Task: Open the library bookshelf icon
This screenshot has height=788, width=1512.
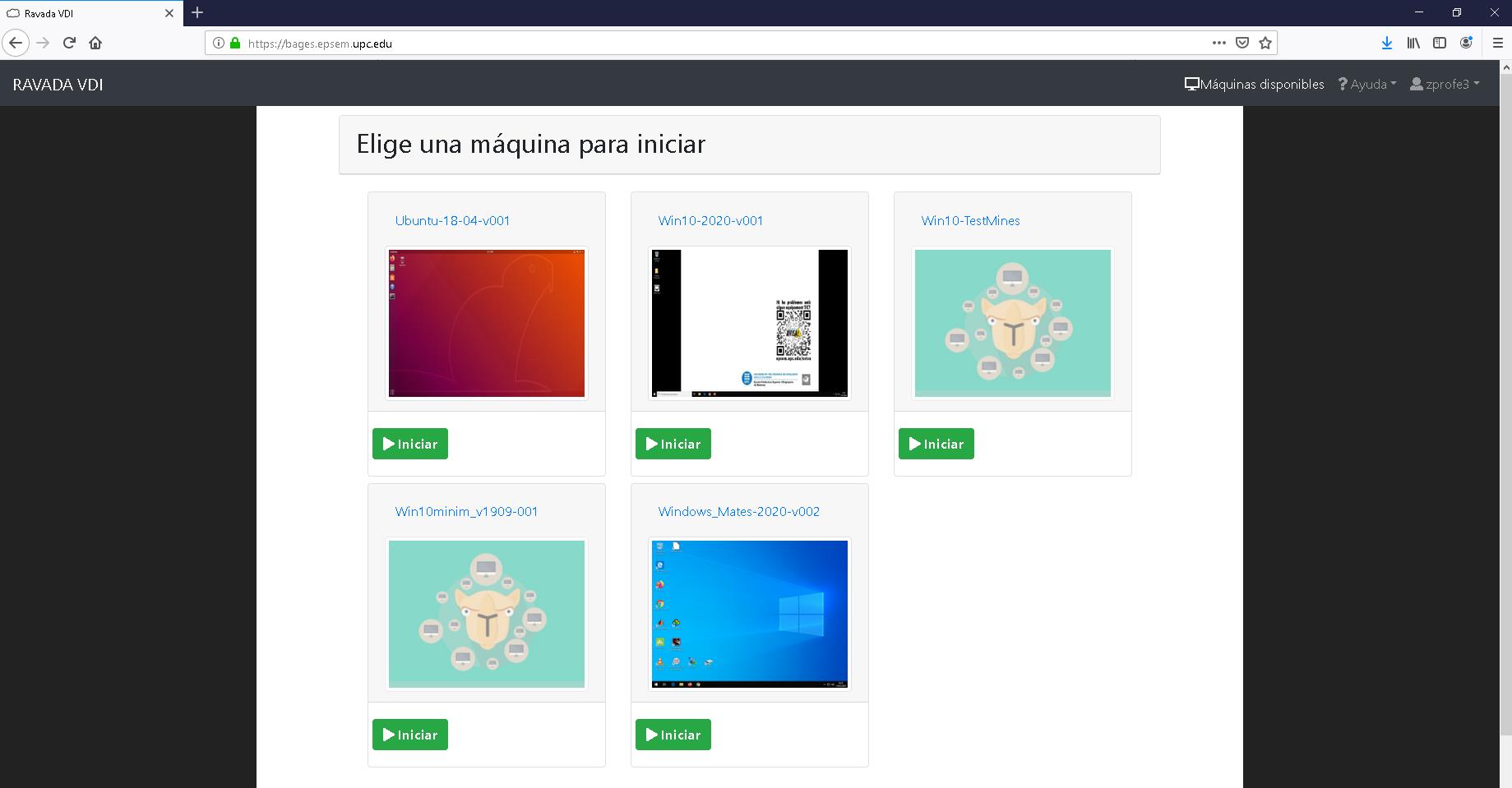Action: point(1413,43)
